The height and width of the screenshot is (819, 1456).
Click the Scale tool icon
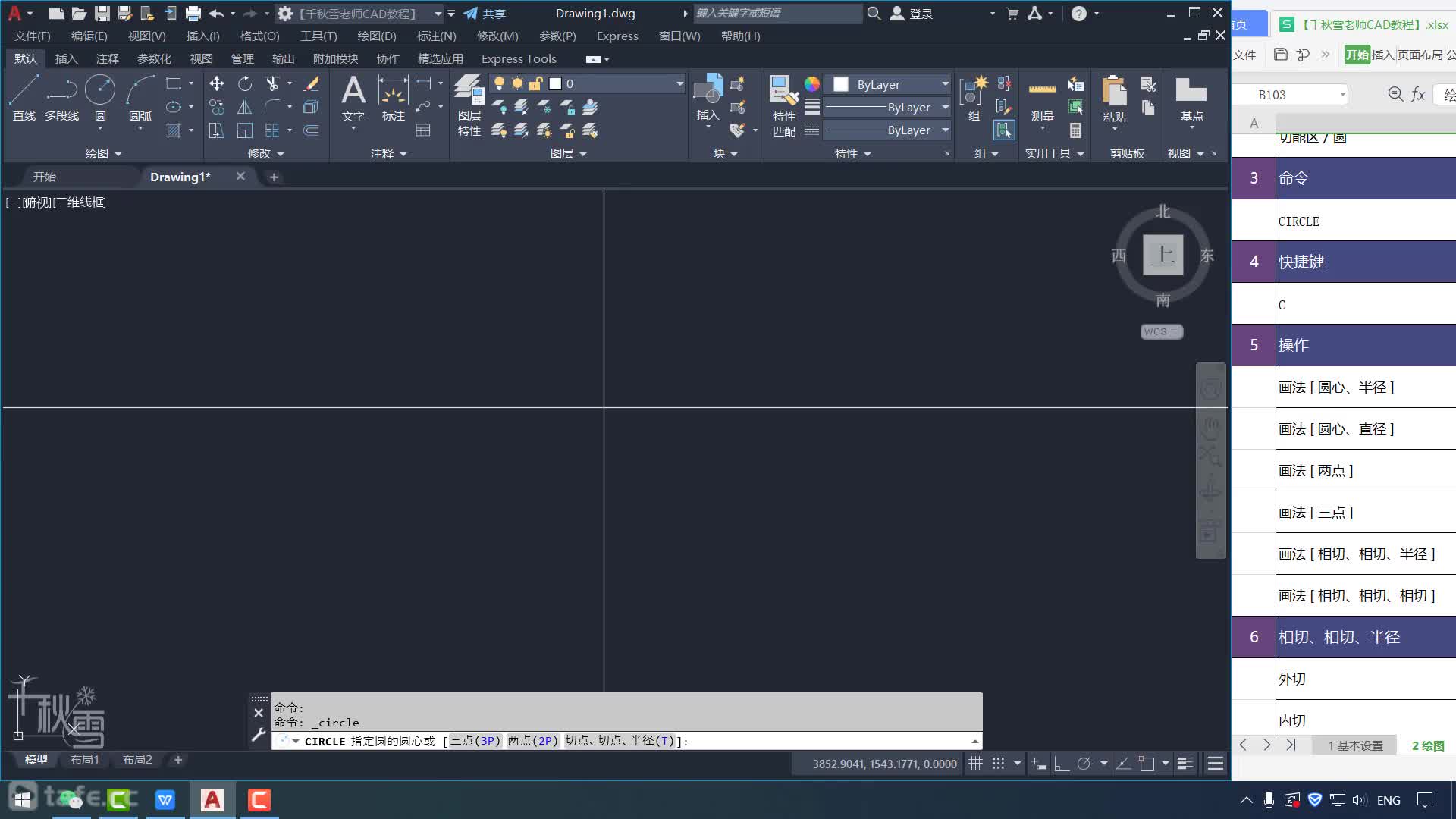tap(244, 130)
